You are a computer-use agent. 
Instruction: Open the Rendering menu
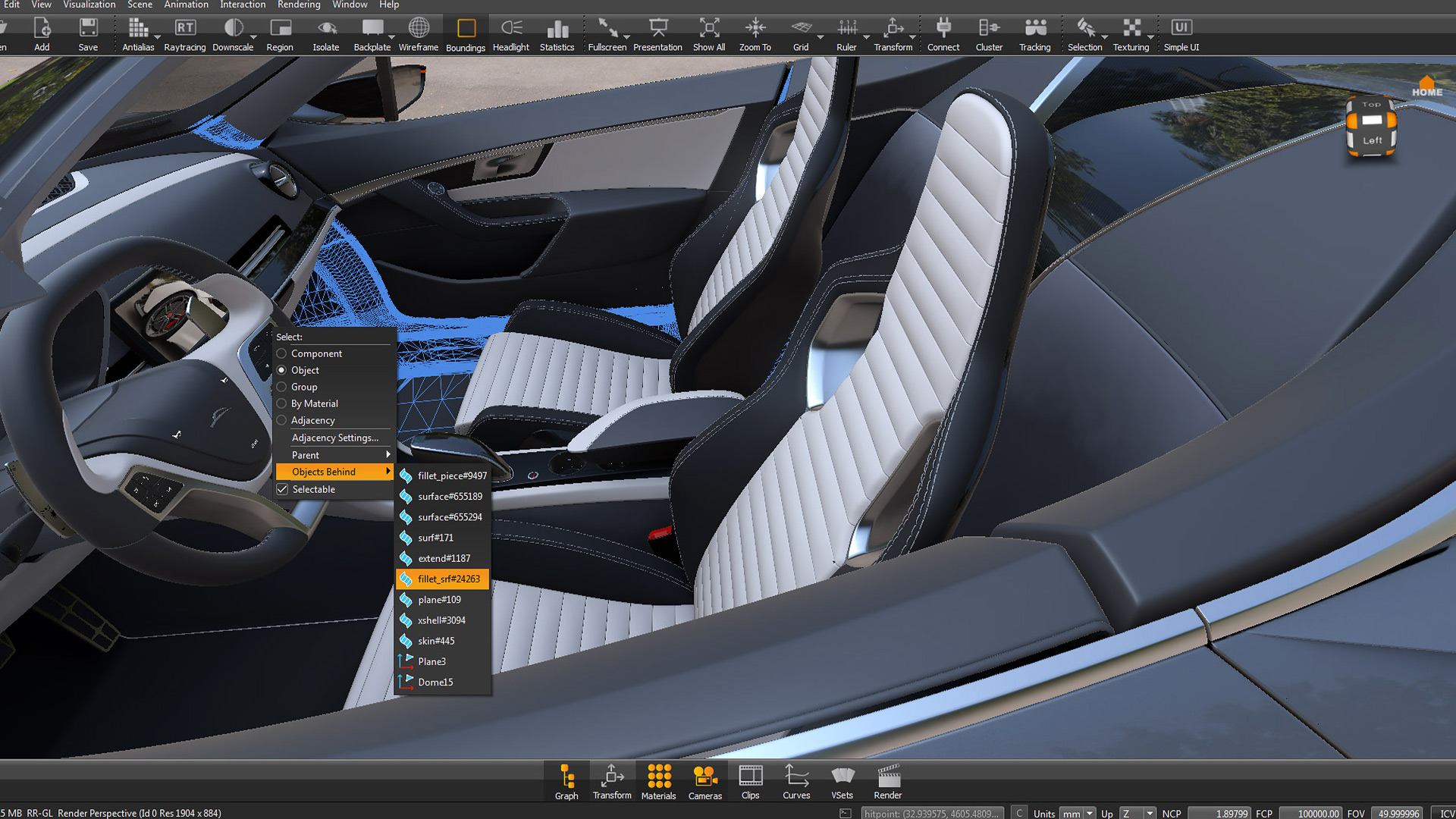coord(299,5)
